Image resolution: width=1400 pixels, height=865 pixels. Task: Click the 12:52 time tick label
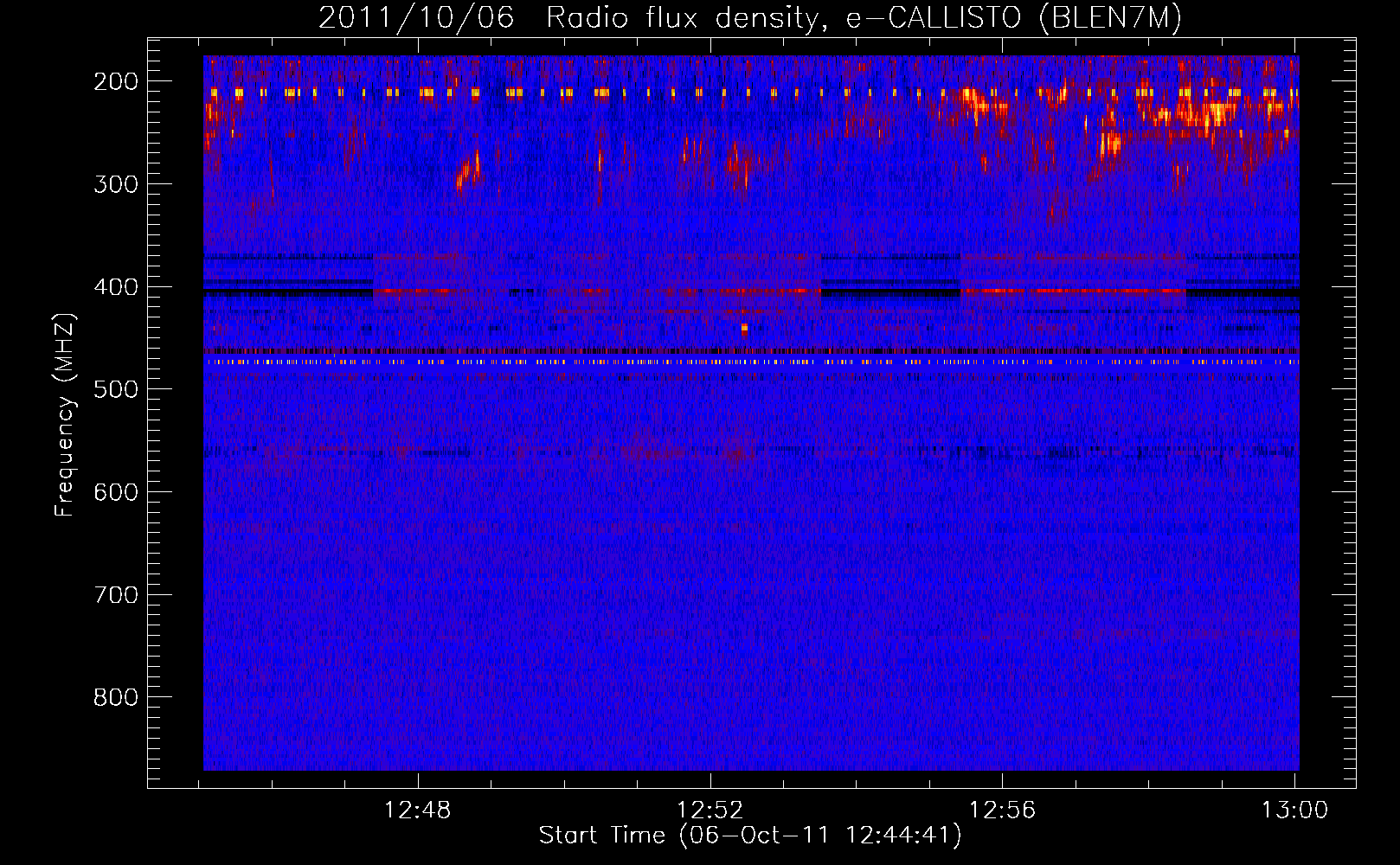pos(710,810)
